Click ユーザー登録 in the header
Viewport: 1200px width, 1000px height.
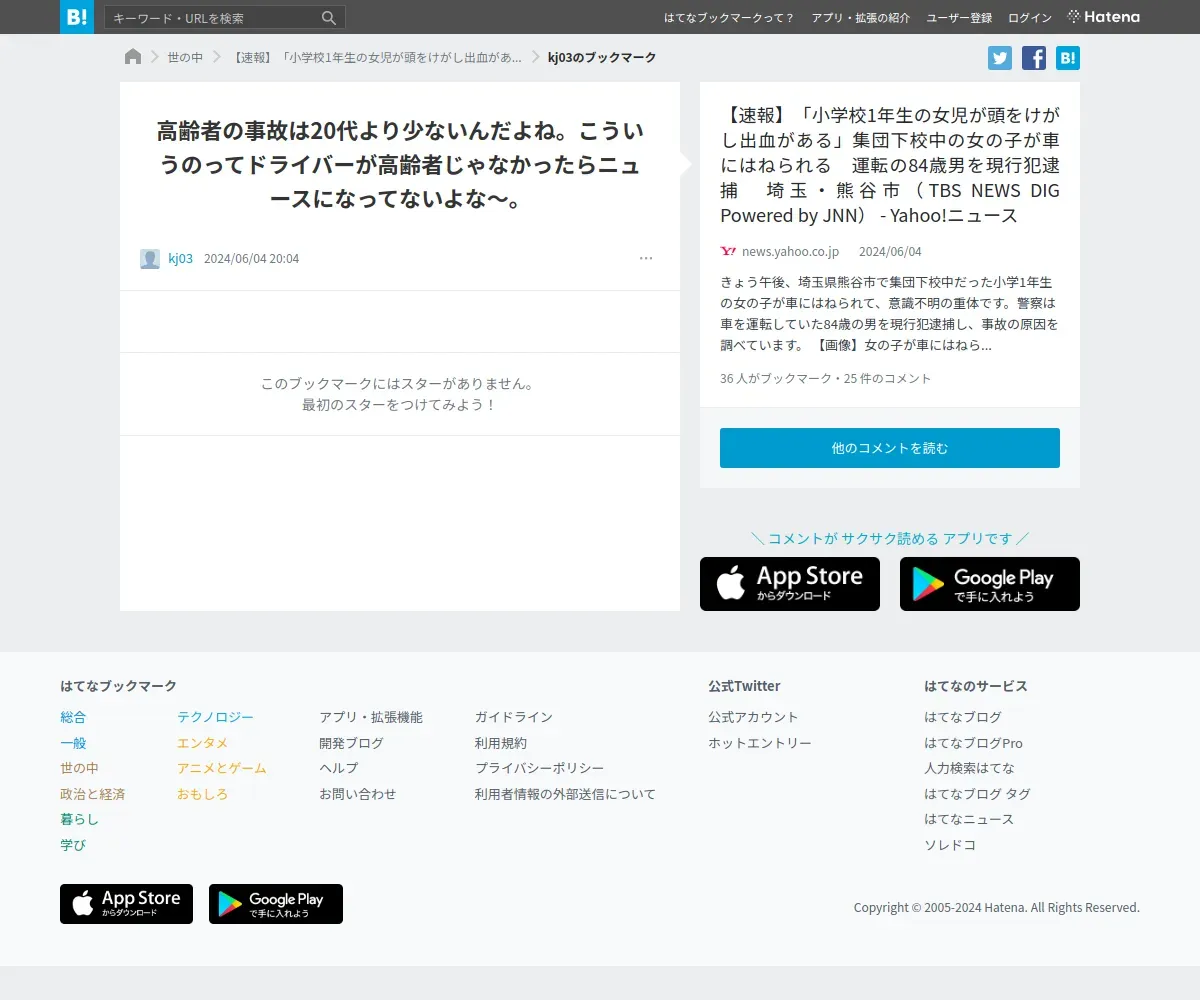coord(959,18)
